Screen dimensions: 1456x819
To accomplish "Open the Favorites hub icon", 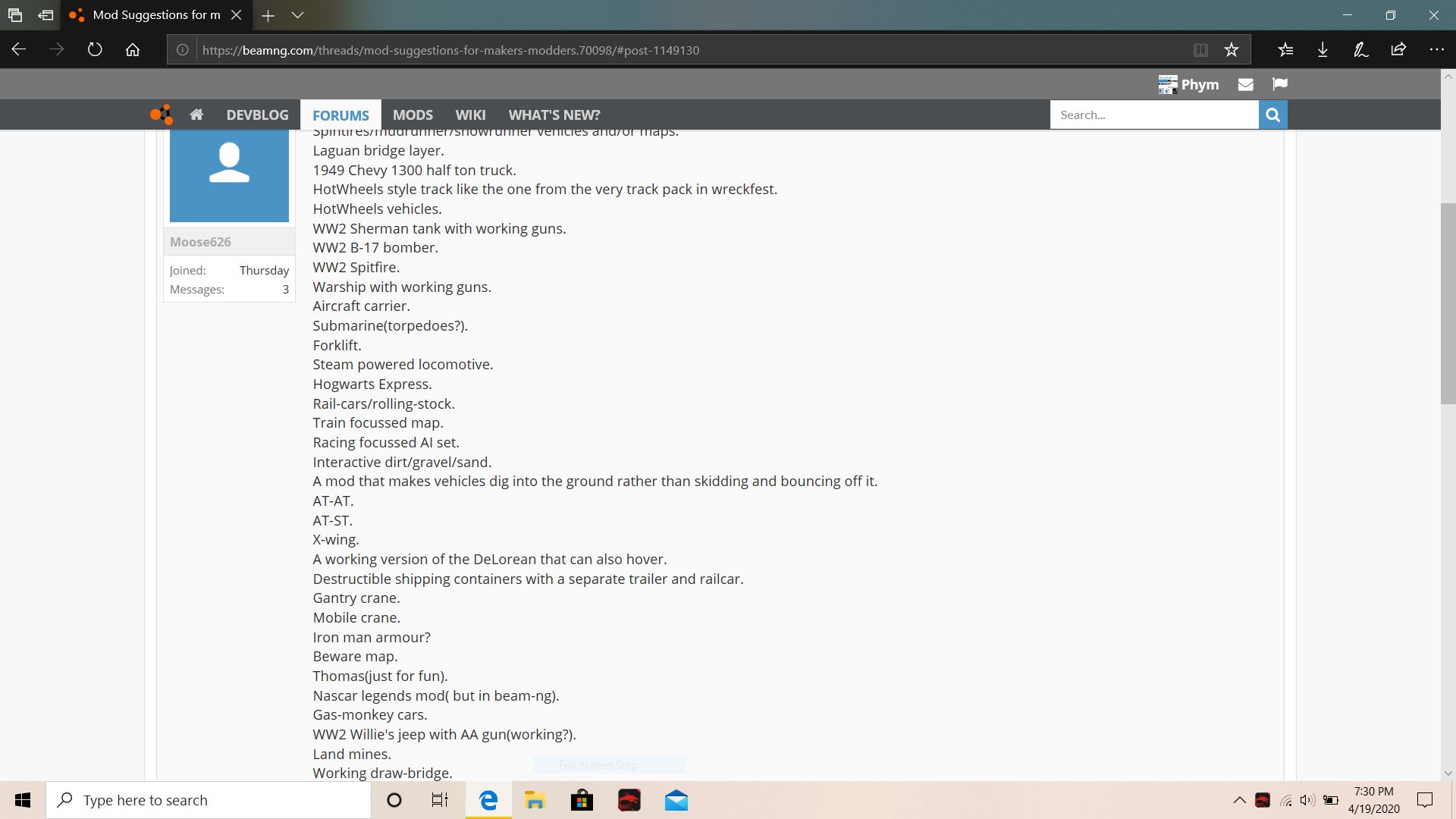I will point(1285,50).
